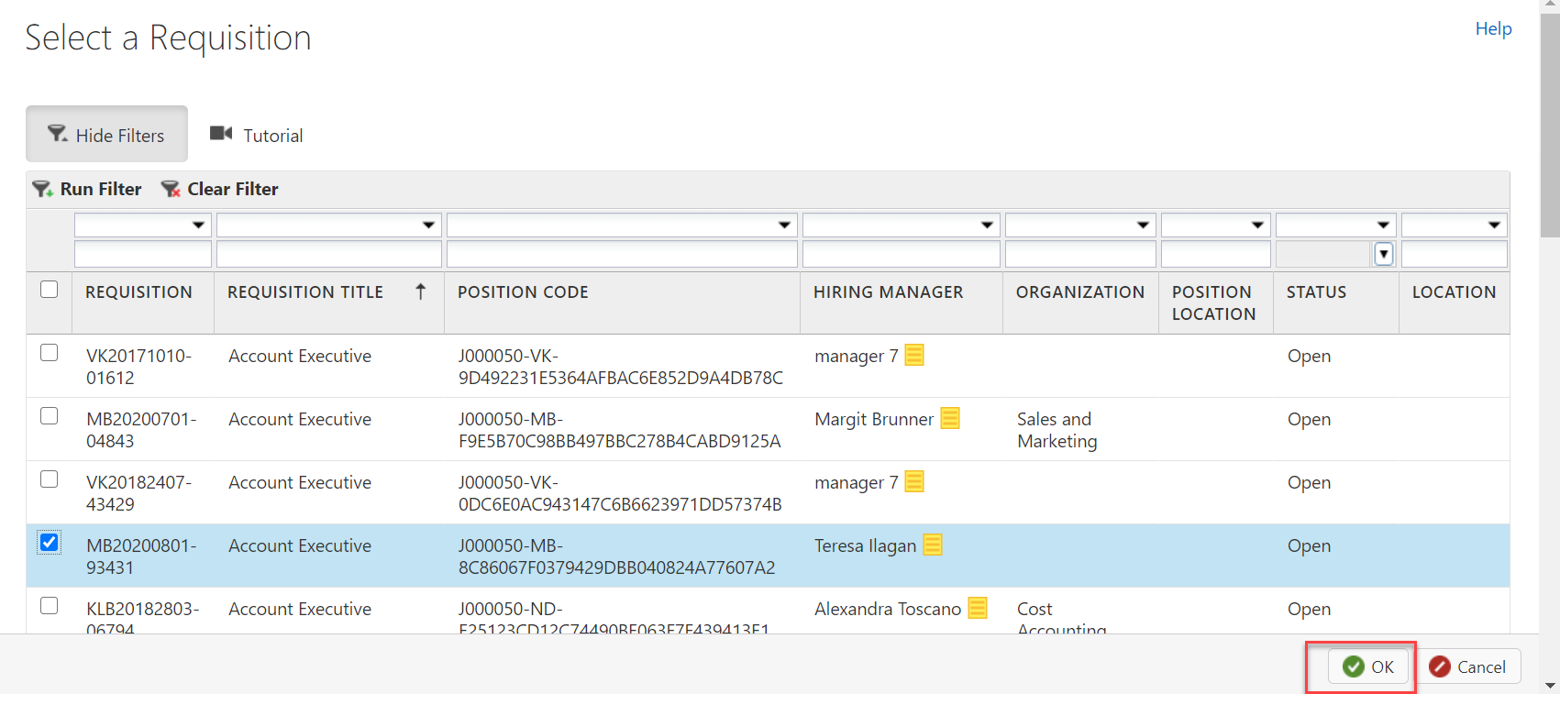Sort by Status column header
Viewport: 1561px width, 701px height.
coord(1316,292)
